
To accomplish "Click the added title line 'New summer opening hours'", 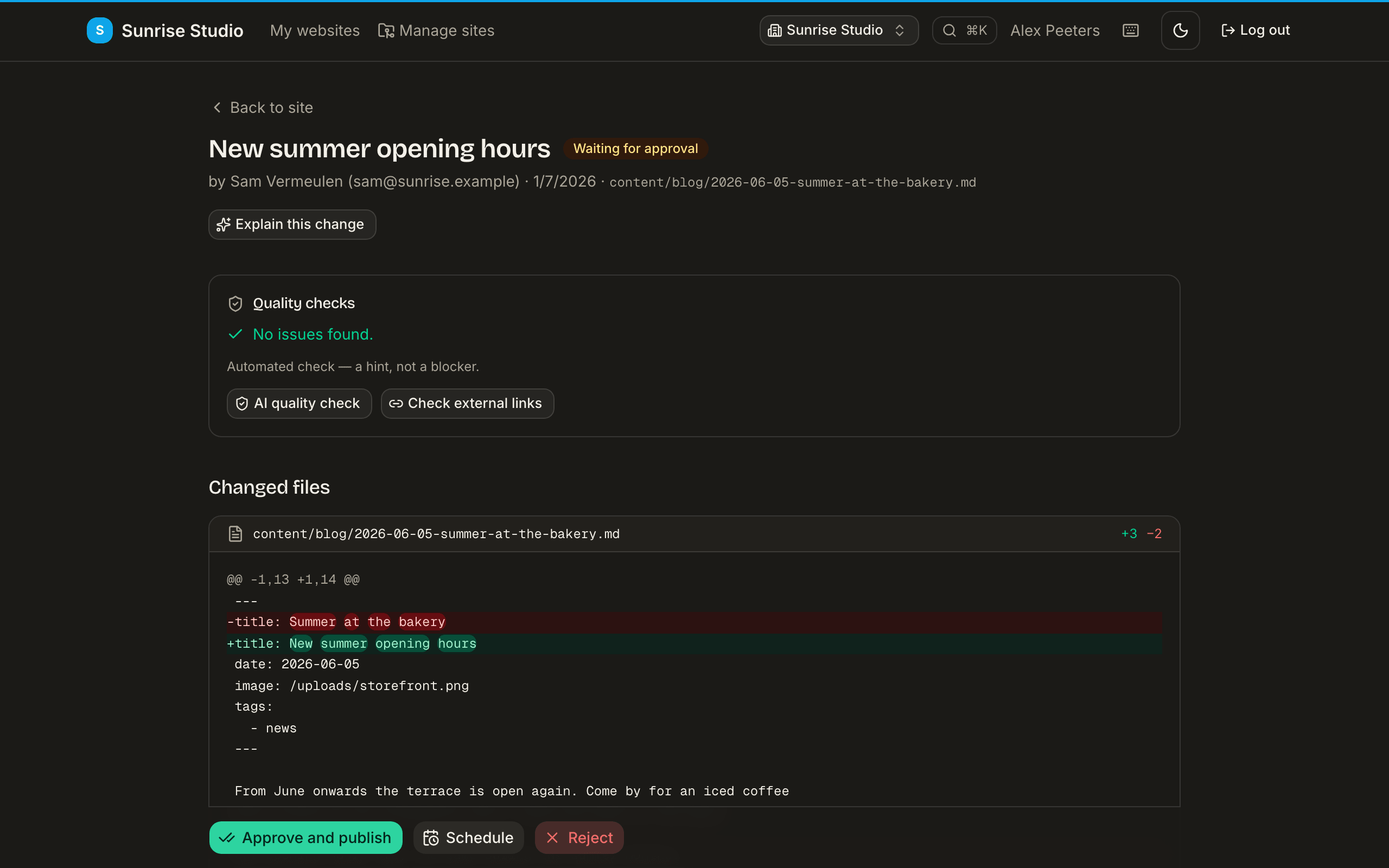I will click(694, 643).
